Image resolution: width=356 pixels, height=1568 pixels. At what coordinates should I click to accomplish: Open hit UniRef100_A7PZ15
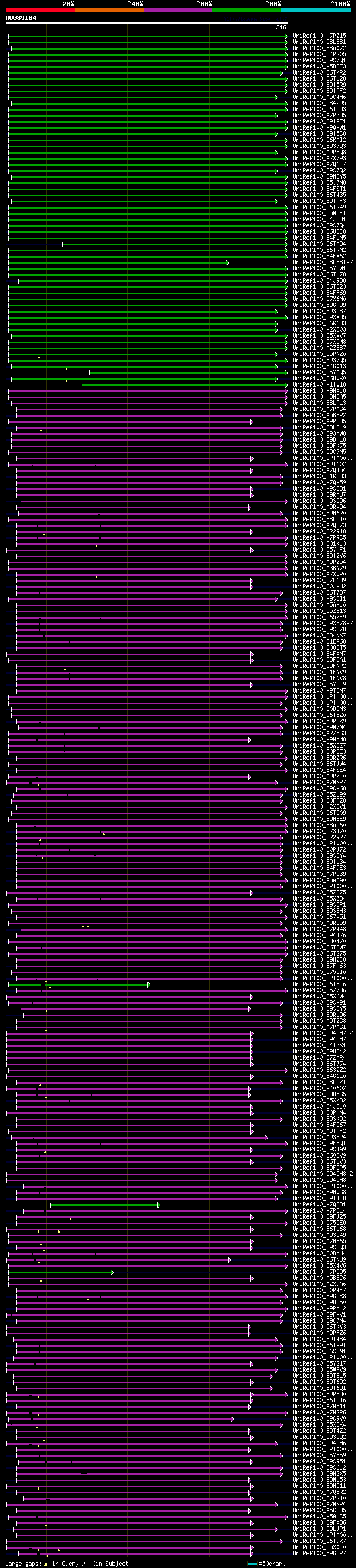click(319, 36)
